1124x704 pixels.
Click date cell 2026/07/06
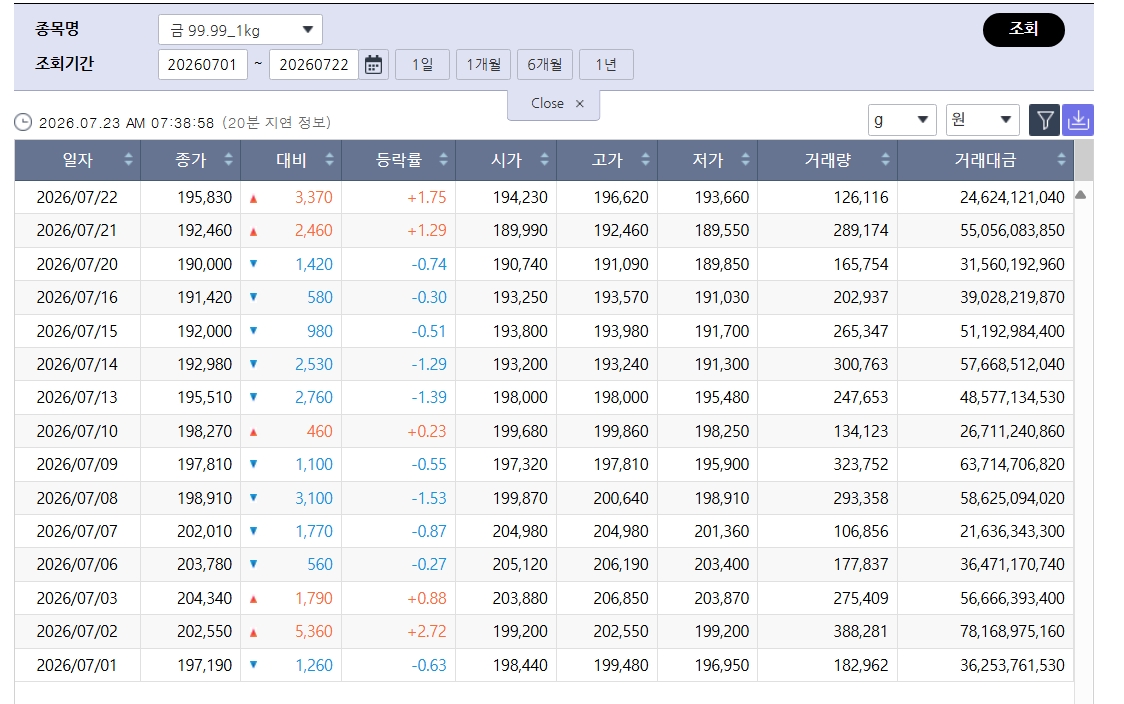(x=77, y=564)
